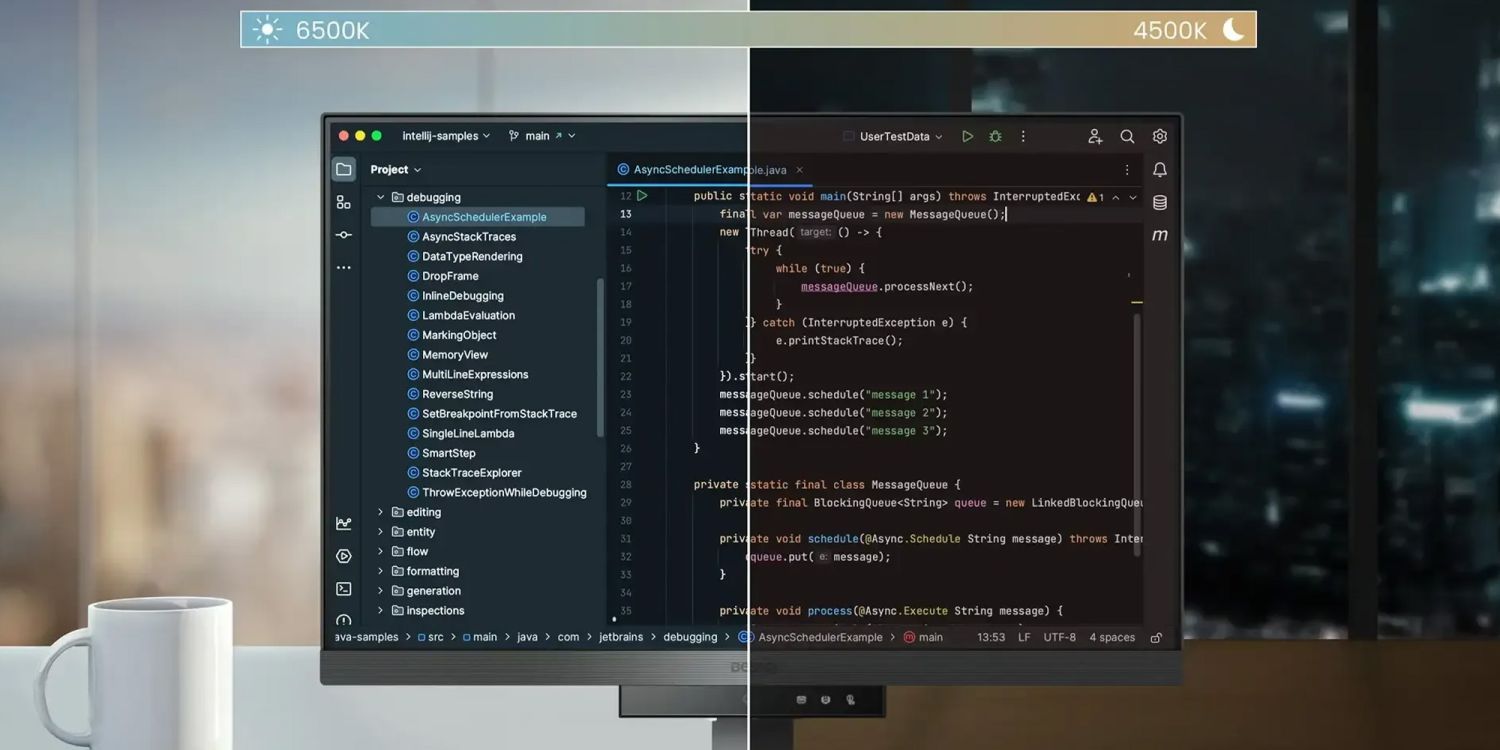The width and height of the screenshot is (1500, 750).
Task: Select MemoryView in the project tree
Action: pos(455,355)
